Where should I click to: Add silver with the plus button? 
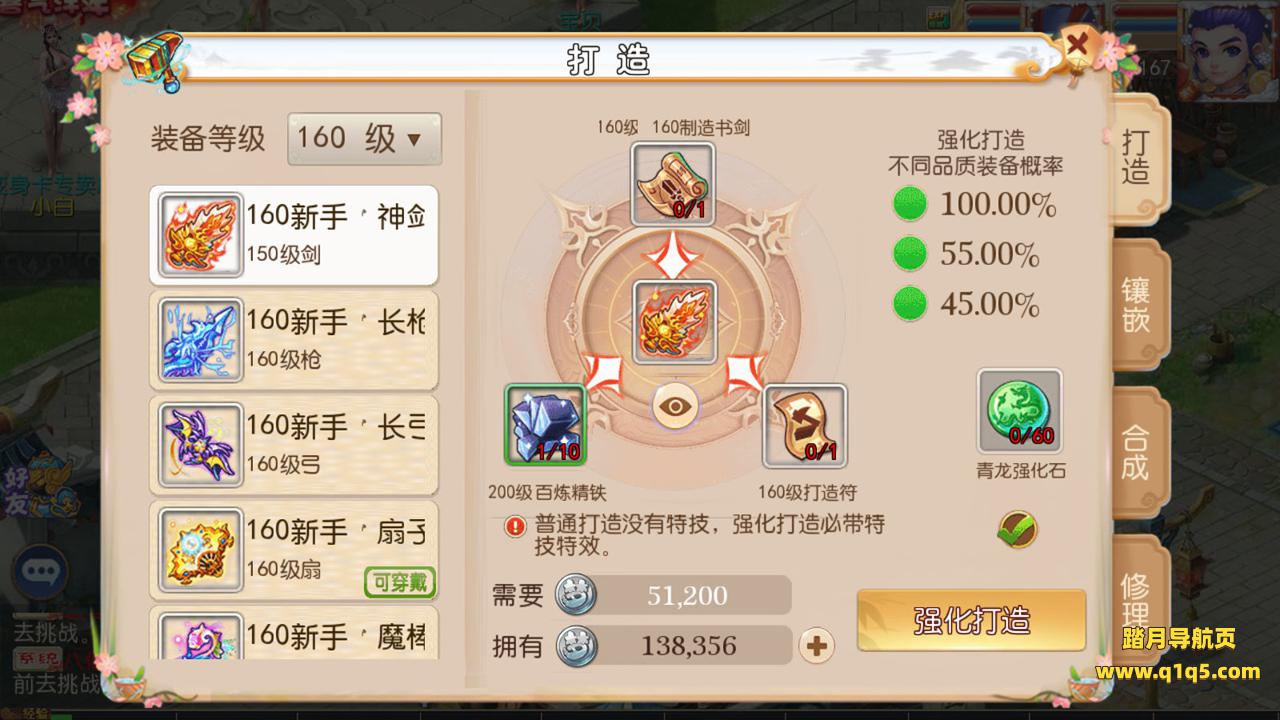(x=817, y=646)
